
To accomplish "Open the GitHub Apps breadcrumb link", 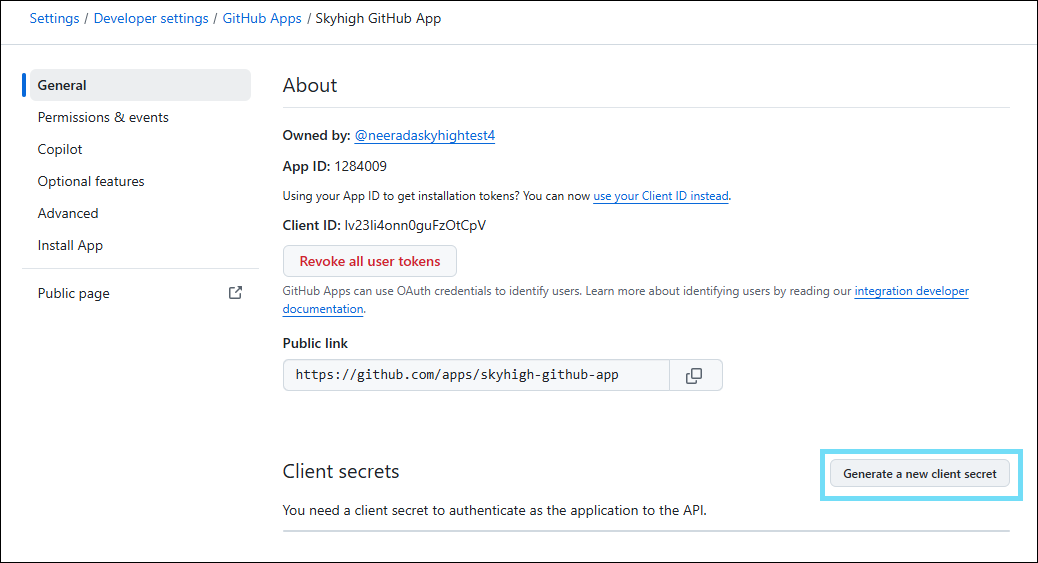I will click(262, 19).
